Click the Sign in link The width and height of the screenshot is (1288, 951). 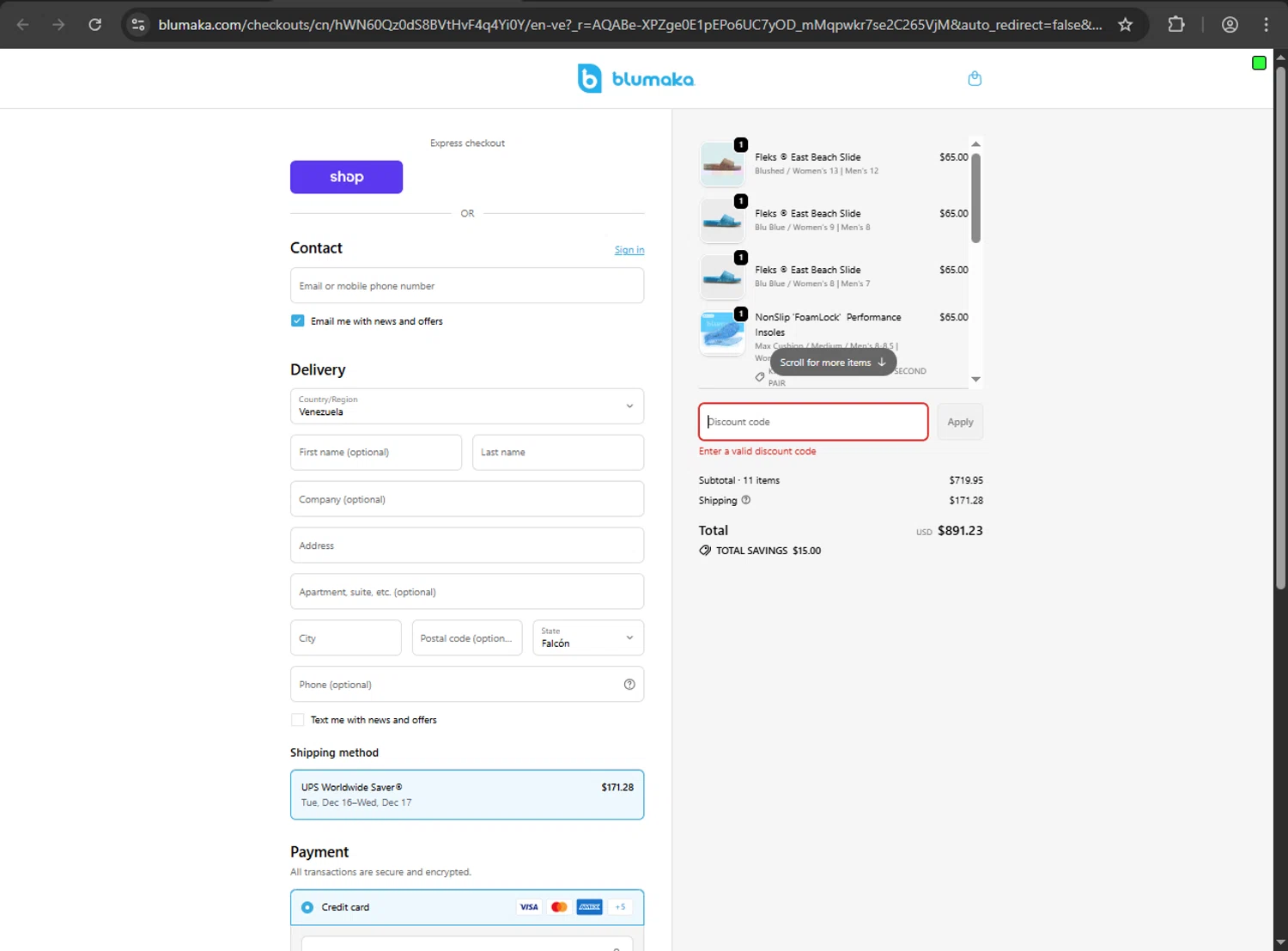pyautogui.click(x=629, y=250)
